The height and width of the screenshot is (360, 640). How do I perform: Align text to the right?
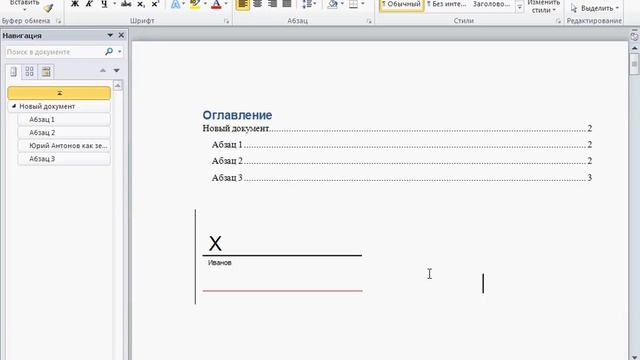[272, 4]
